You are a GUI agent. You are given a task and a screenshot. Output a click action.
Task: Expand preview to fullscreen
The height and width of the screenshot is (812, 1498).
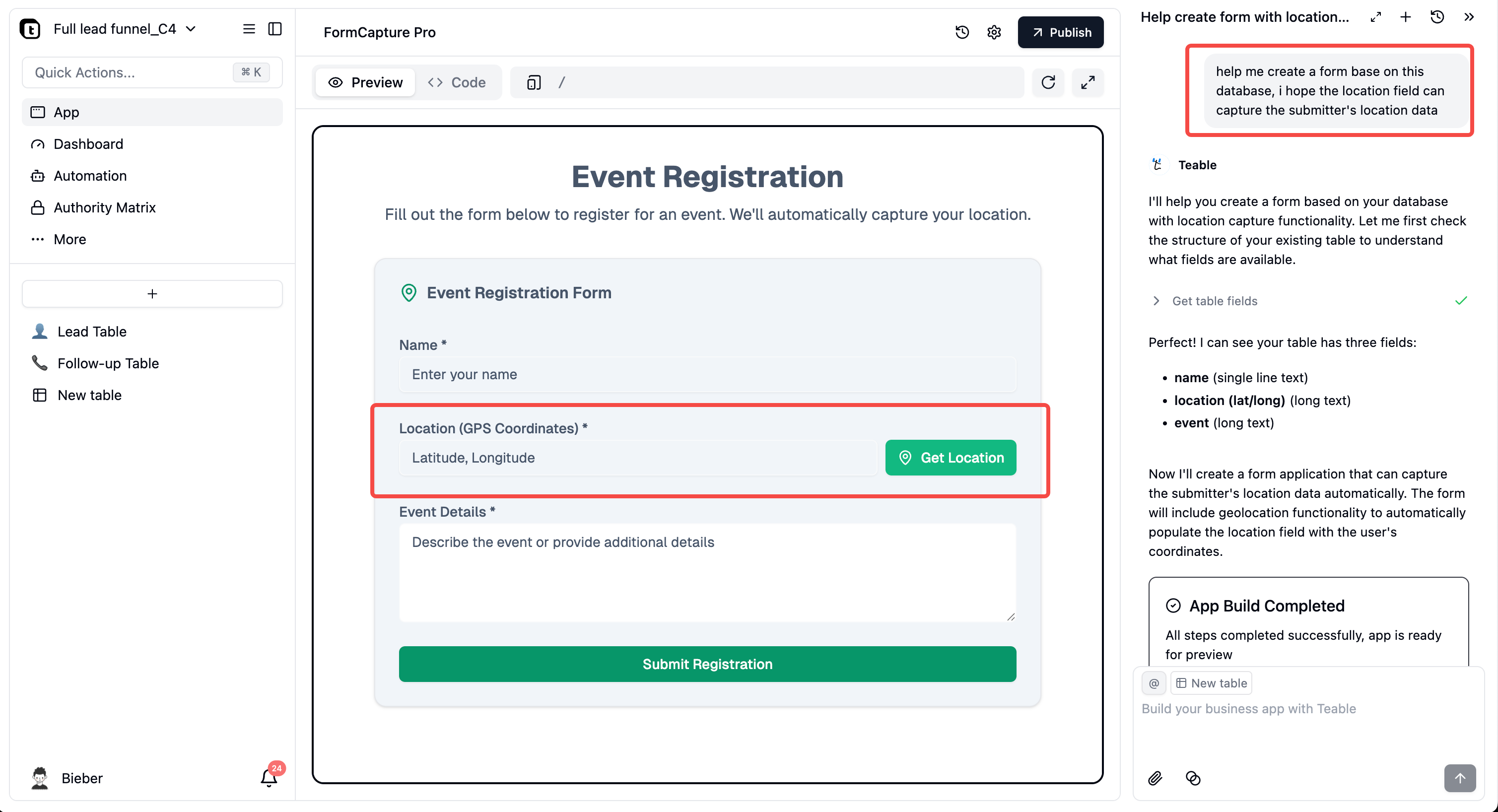pos(1088,82)
